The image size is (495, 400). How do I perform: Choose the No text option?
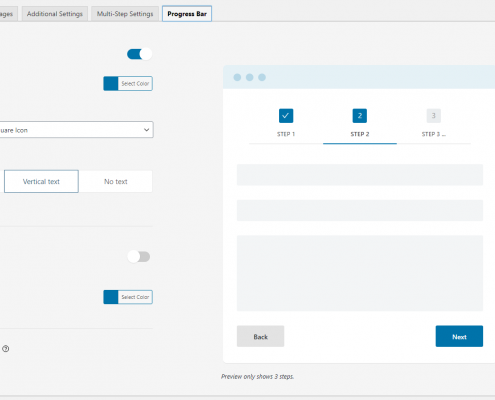pyautogui.click(x=116, y=181)
